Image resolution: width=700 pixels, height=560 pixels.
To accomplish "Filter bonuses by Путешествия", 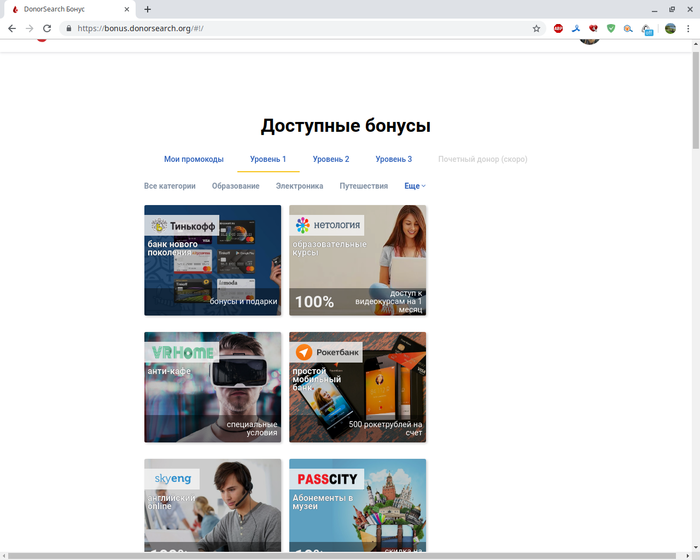I will click(x=364, y=186).
